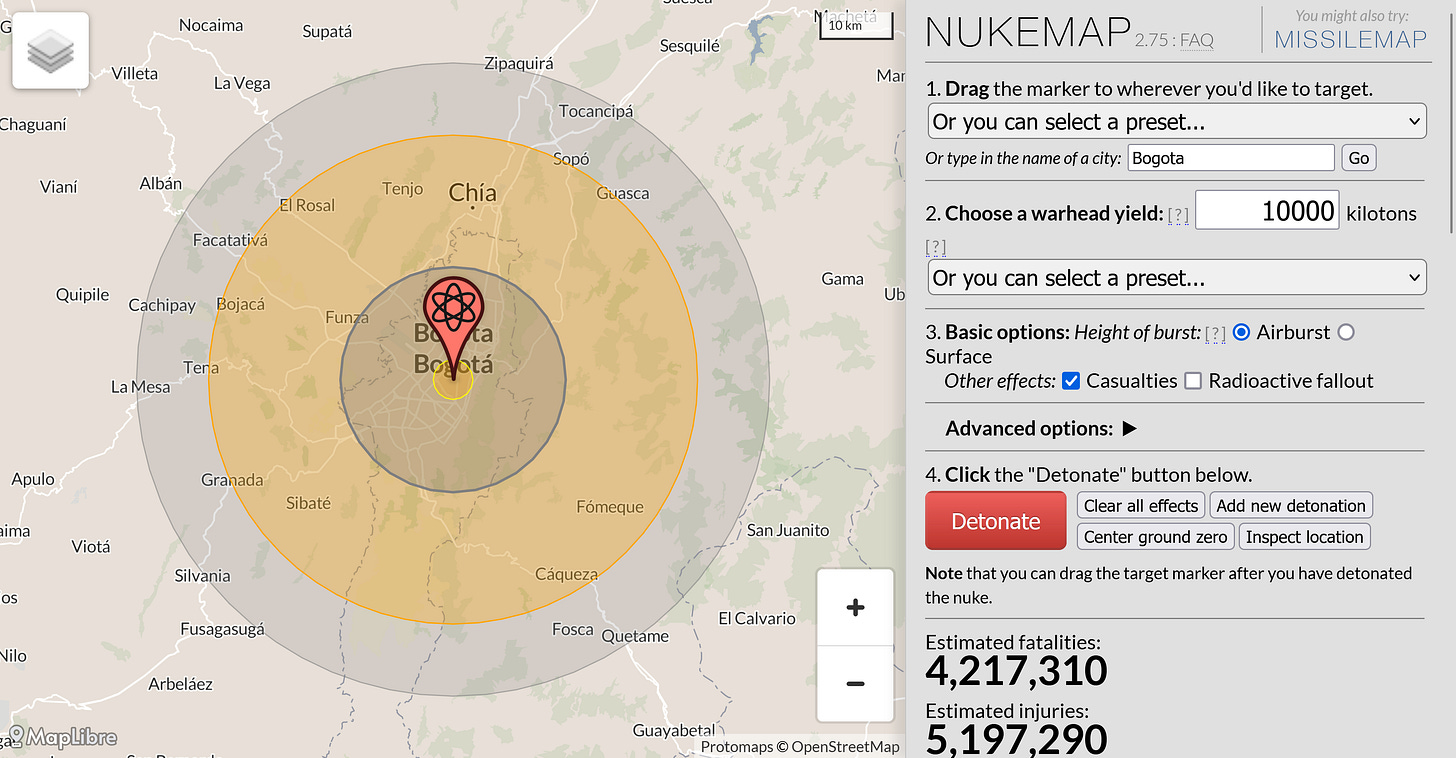This screenshot has width=1456, height=758.
Task: Open the warhead yield help [?] link
Action: coord(1179,215)
